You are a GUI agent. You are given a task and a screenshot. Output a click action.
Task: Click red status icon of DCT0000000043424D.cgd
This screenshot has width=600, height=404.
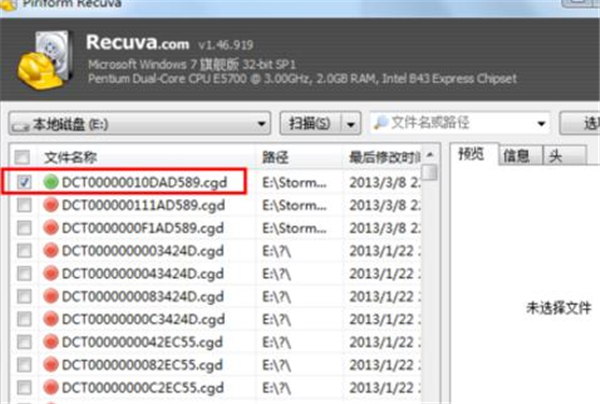pos(52,273)
